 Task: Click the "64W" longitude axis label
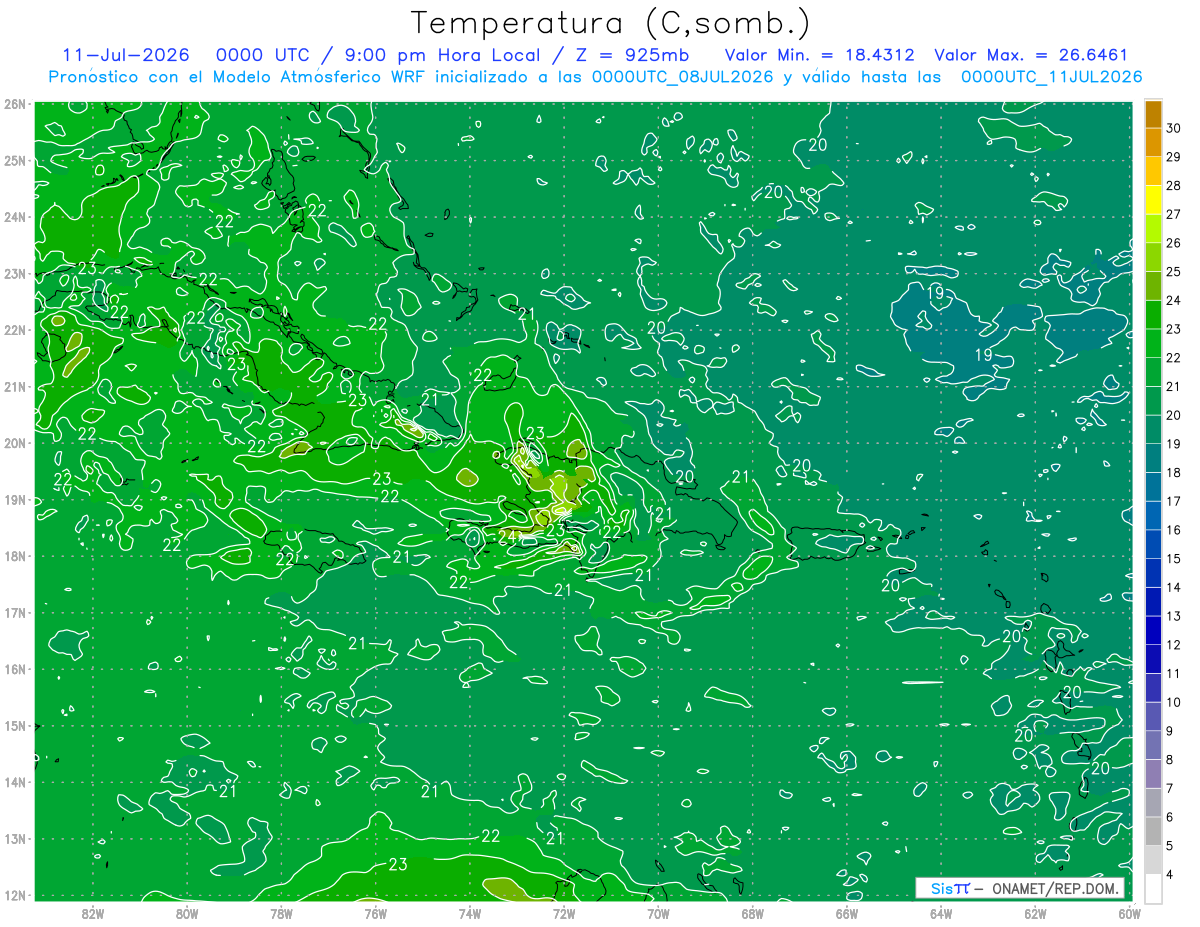(x=941, y=913)
